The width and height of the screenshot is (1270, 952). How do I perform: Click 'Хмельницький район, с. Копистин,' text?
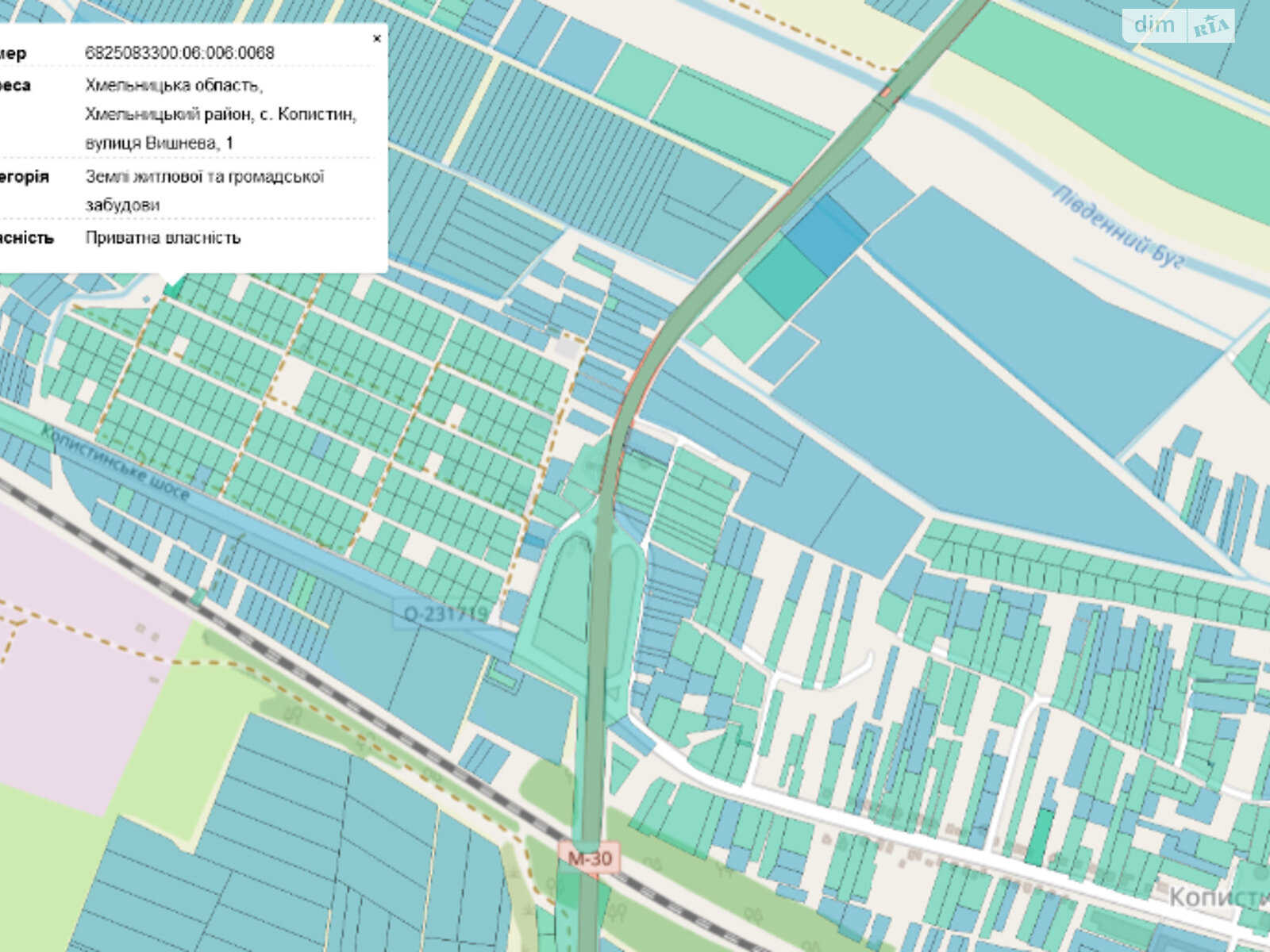[x=221, y=115]
